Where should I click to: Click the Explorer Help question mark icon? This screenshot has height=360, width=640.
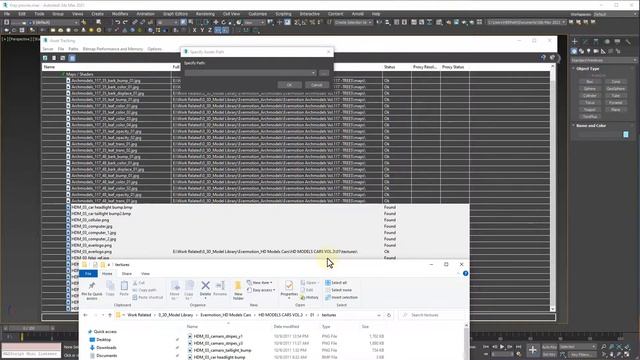465,273
